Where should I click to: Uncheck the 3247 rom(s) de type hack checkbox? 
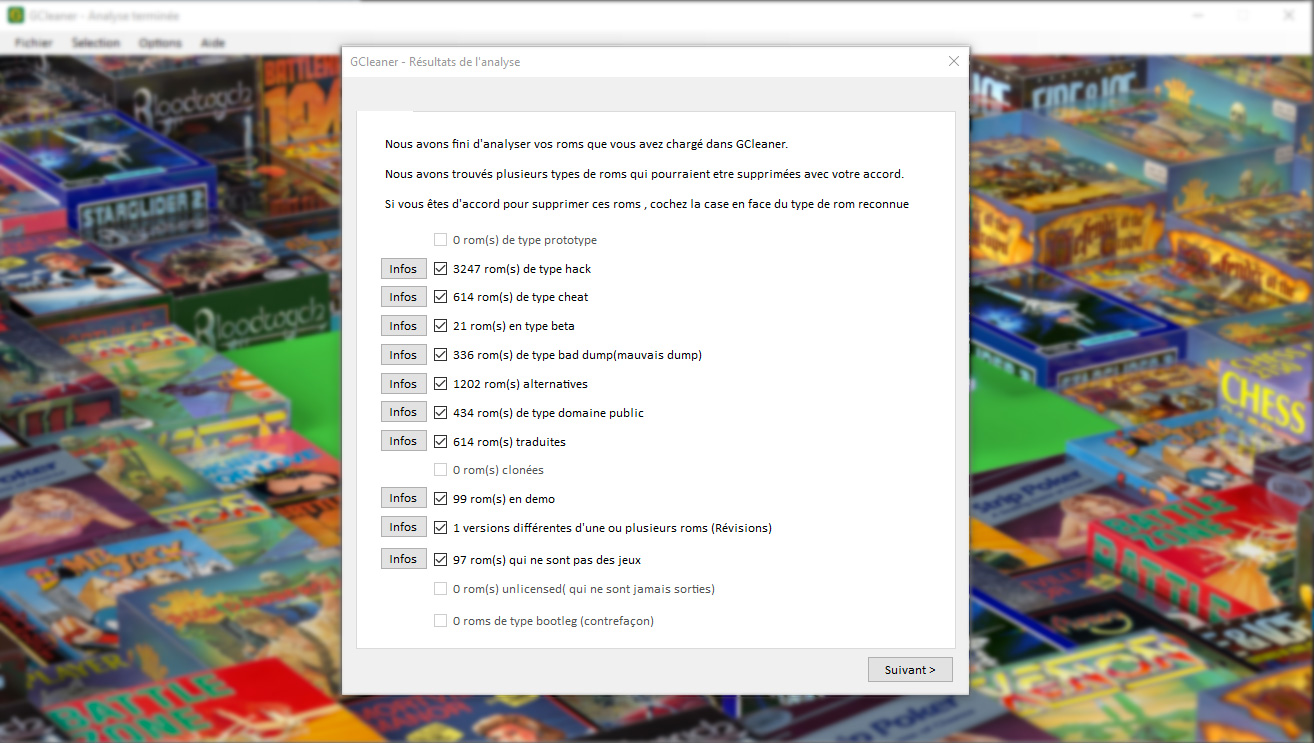pos(440,269)
